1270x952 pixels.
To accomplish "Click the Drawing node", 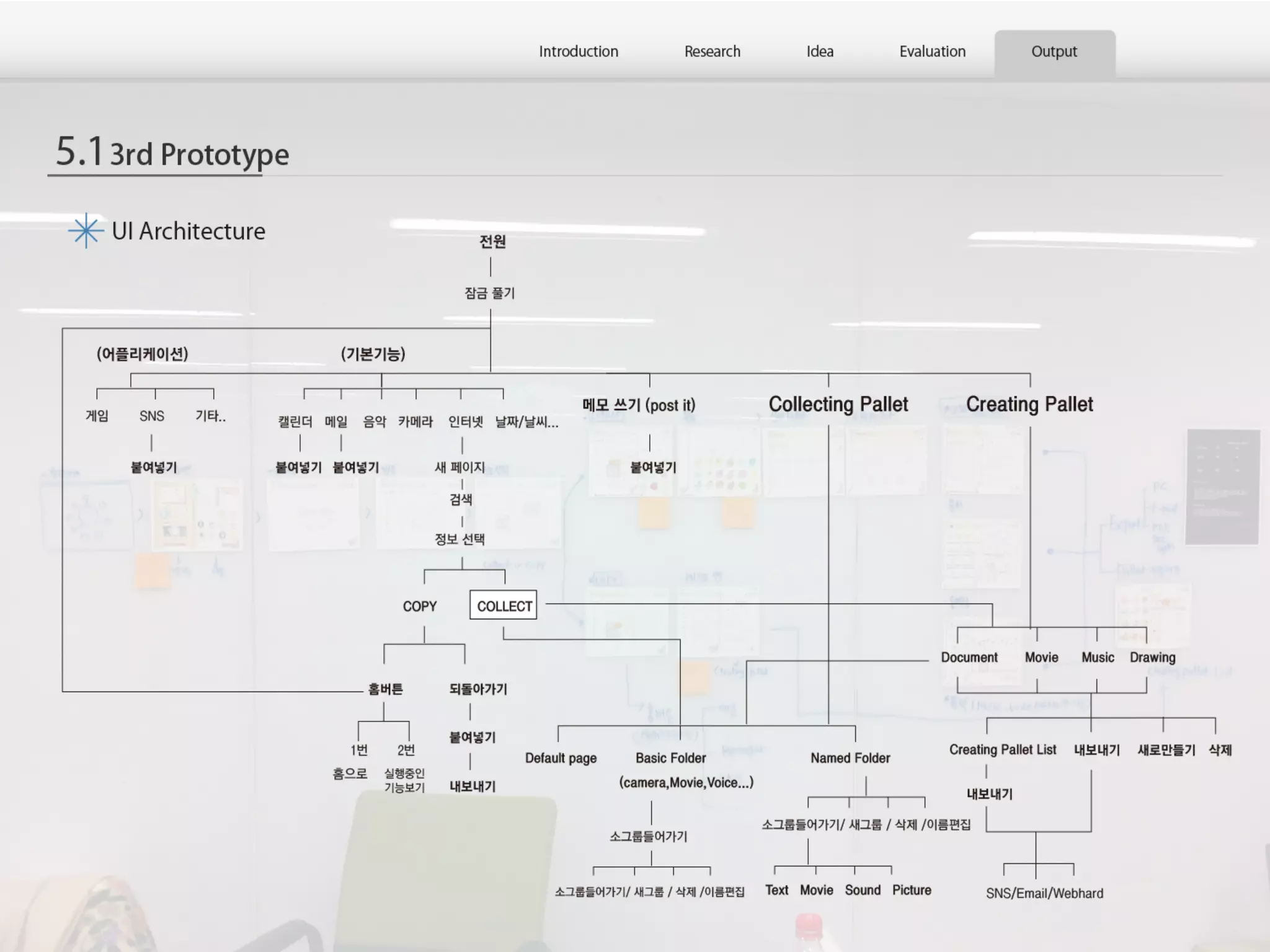I will (1152, 657).
